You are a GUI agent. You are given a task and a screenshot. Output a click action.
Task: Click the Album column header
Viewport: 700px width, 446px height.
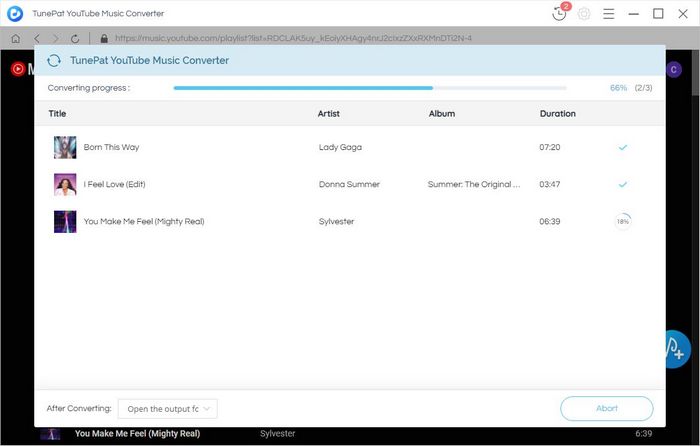tap(442, 113)
